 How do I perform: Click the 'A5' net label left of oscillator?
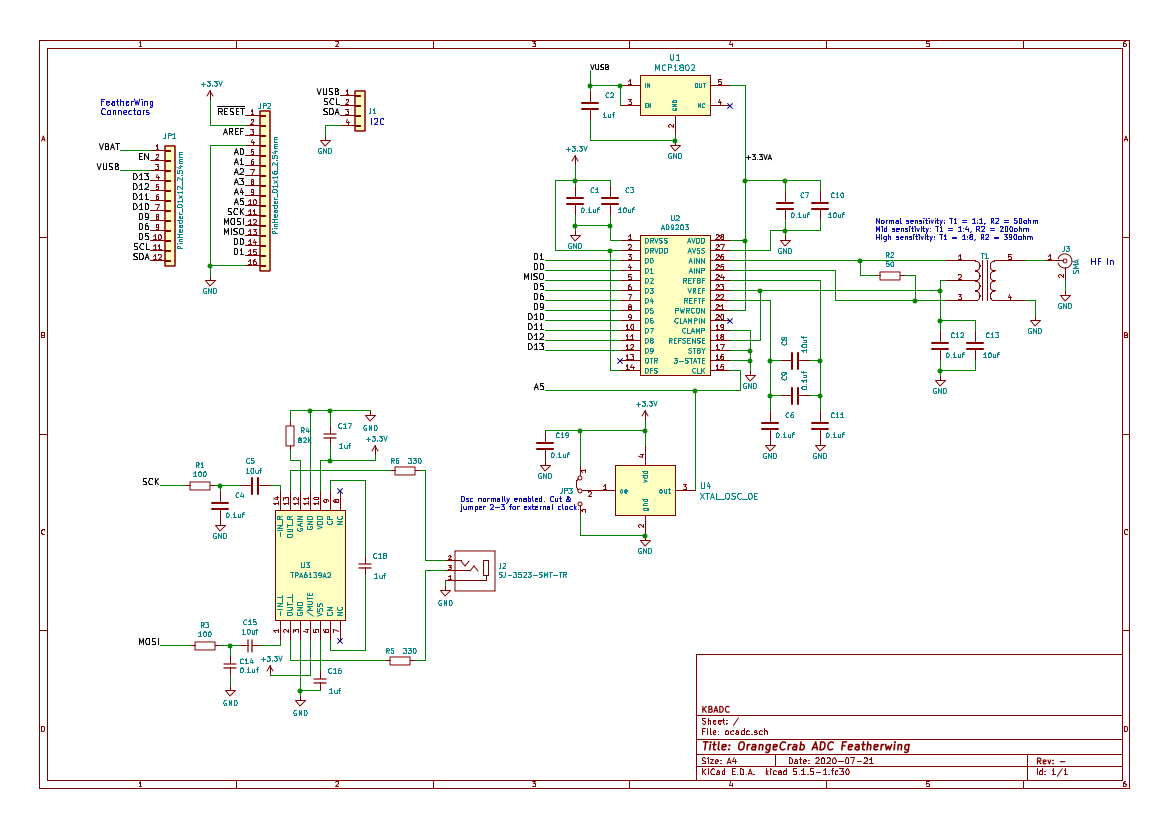click(539, 387)
